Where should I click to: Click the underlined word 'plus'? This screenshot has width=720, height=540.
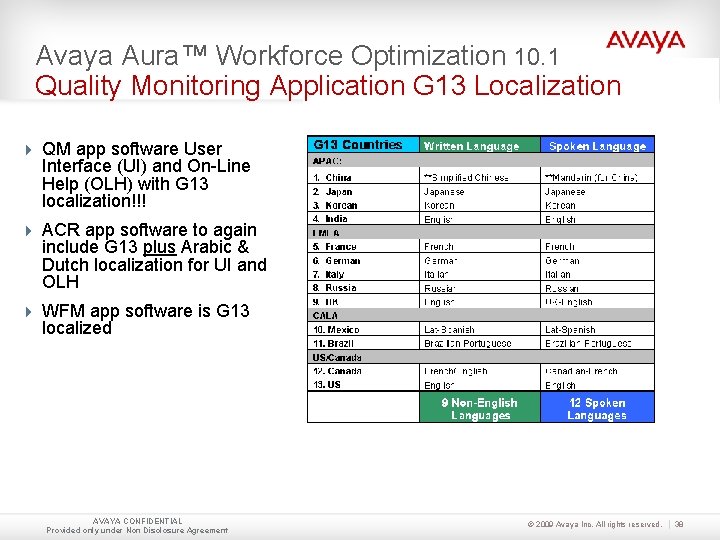point(159,247)
